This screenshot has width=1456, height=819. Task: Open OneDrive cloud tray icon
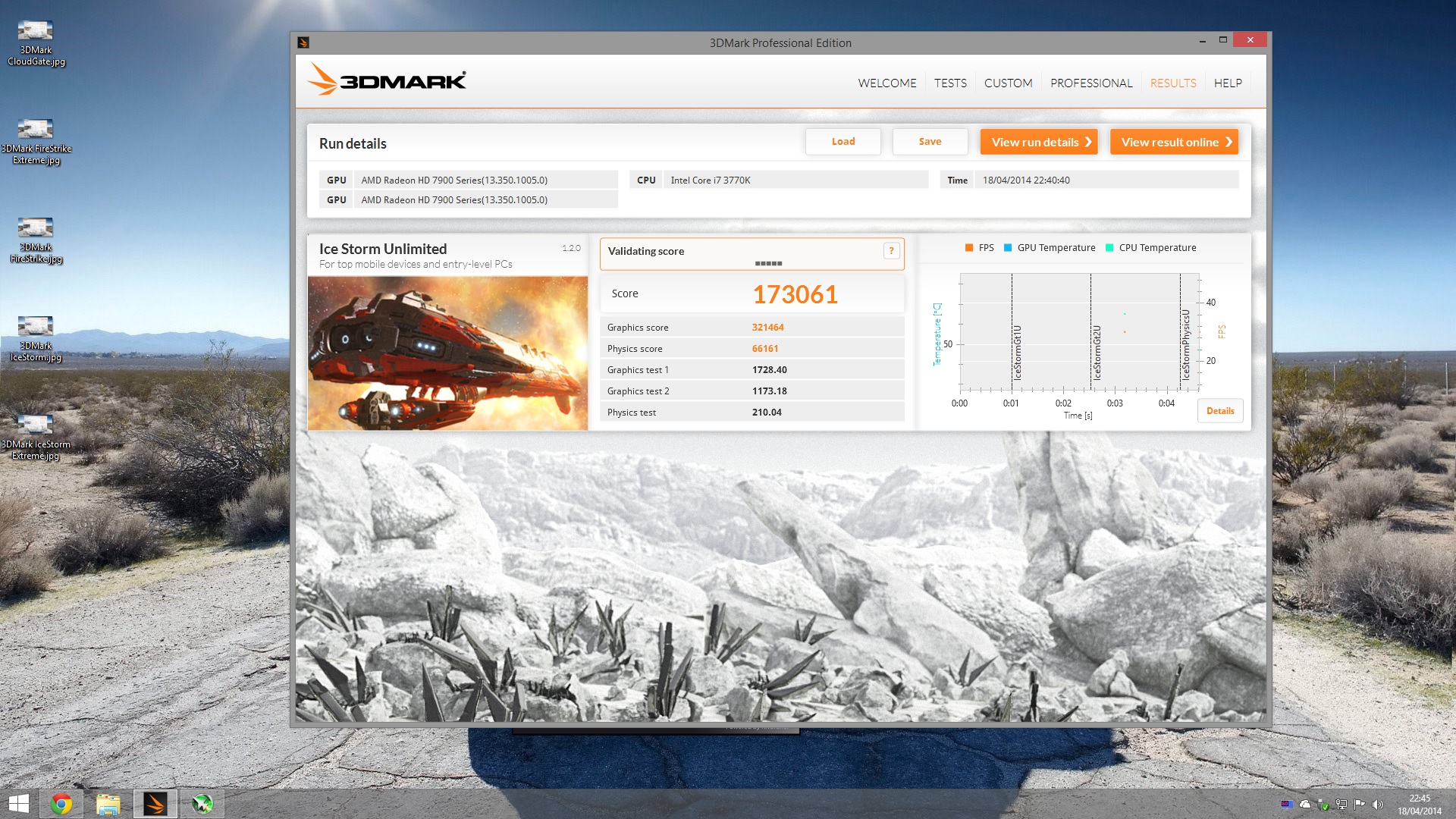pyautogui.click(x=1305, y=805)
